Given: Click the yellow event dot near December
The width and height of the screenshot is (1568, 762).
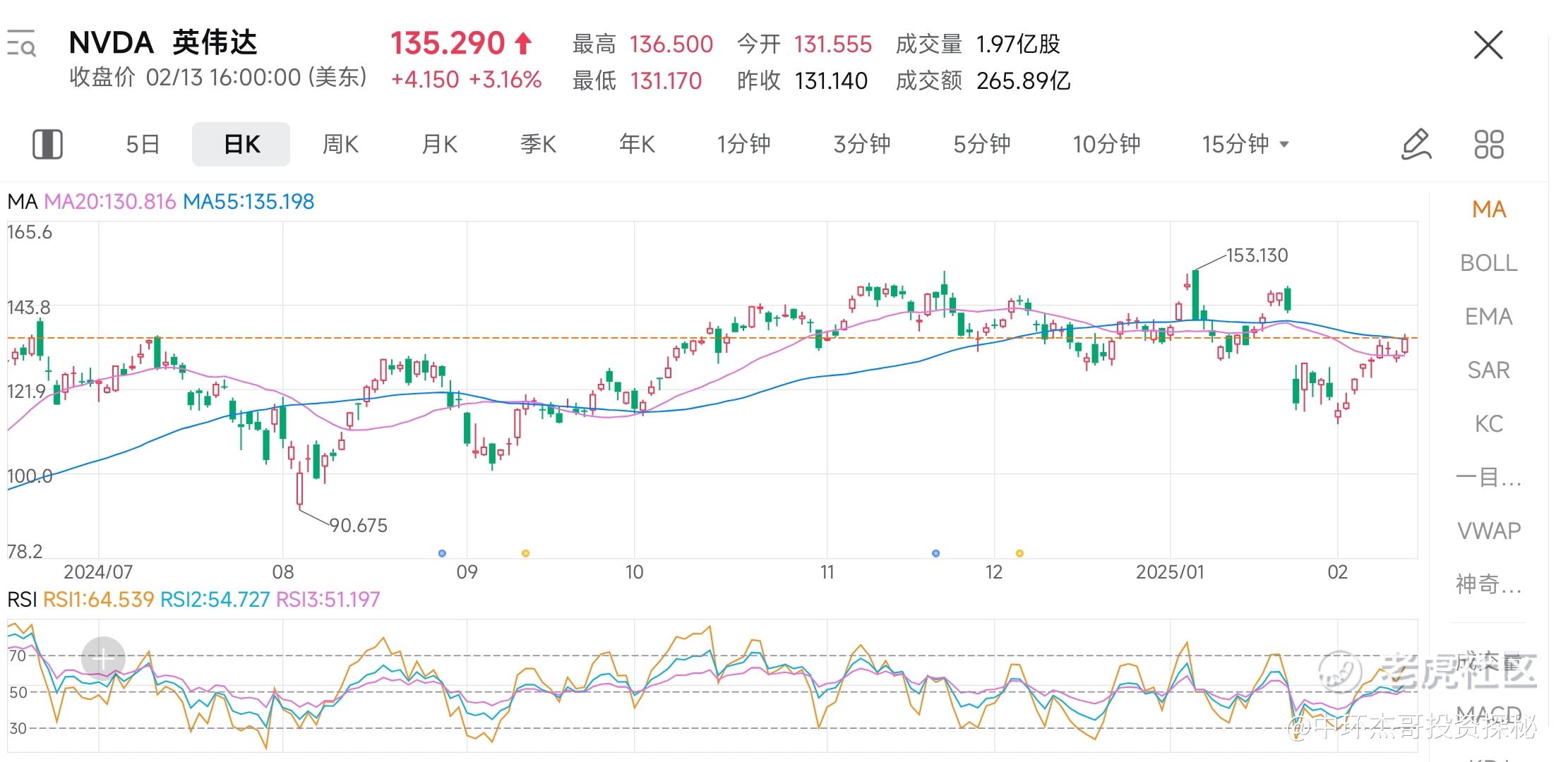Looking at the screenshot, I should pos(1019,553).
